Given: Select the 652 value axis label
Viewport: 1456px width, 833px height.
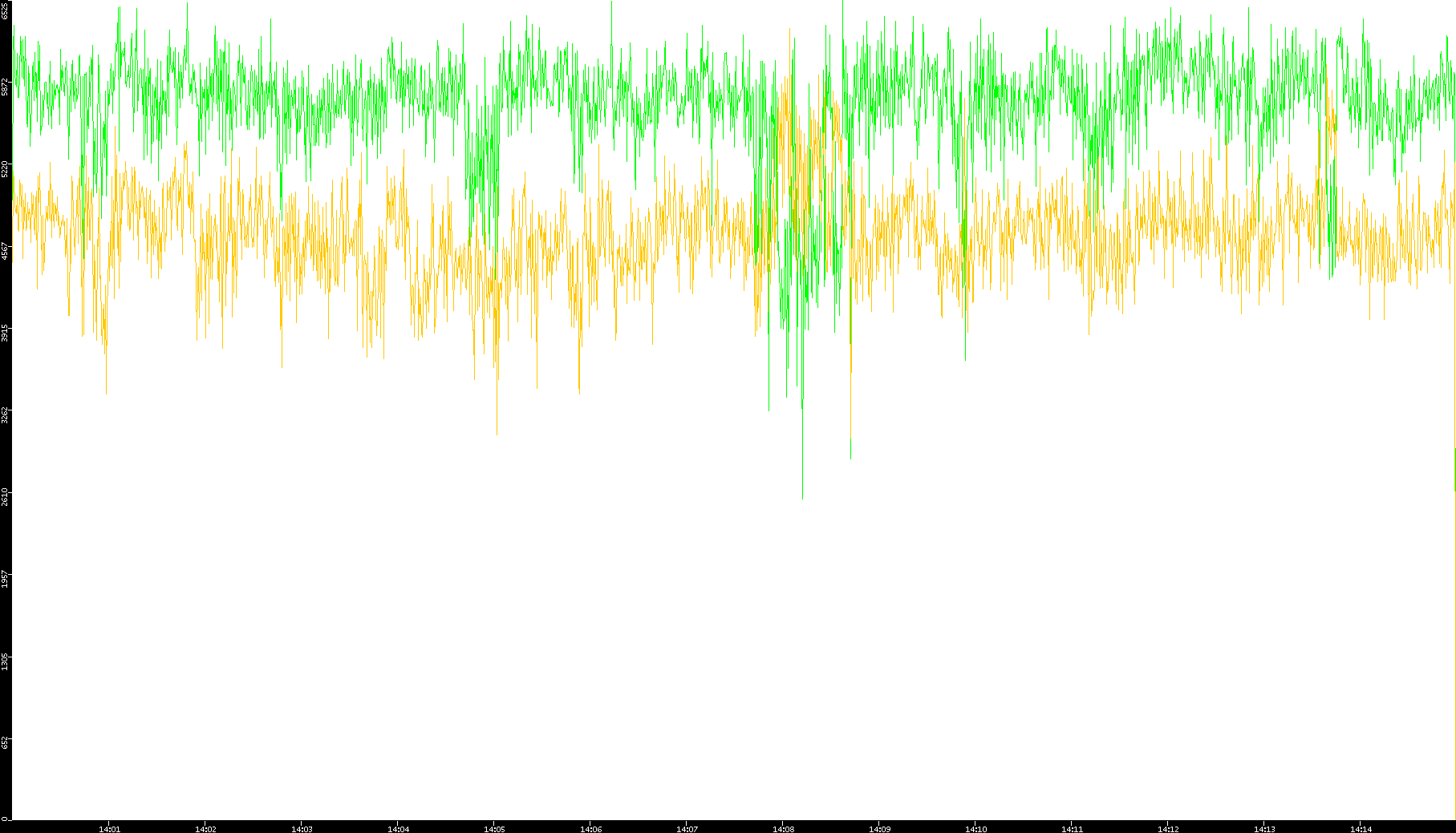Looking at the screenshot, I should (x=6, y=742).
